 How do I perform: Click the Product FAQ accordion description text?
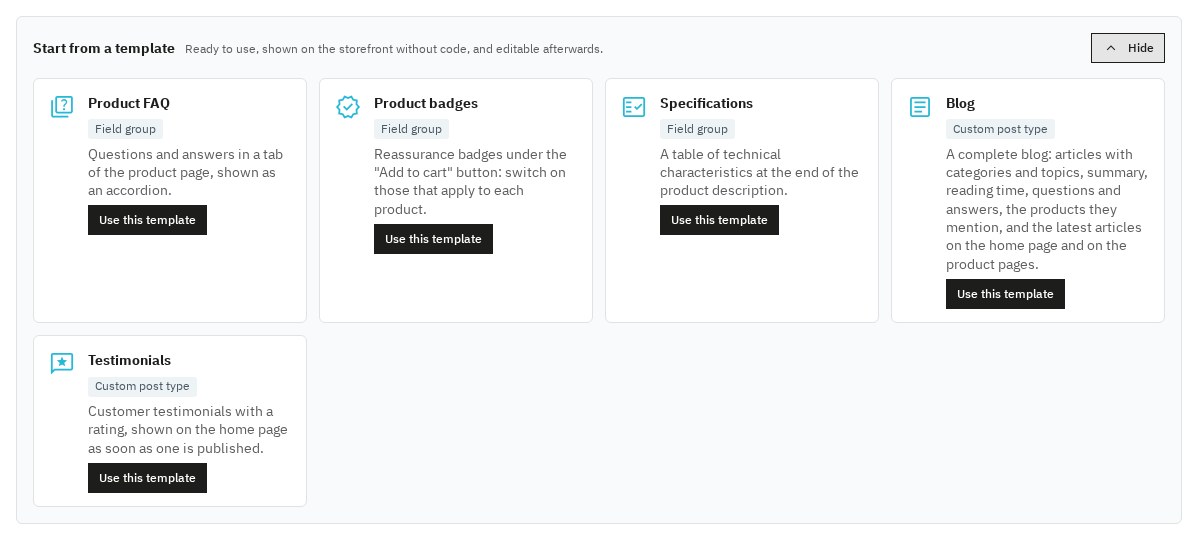point(186,173)
